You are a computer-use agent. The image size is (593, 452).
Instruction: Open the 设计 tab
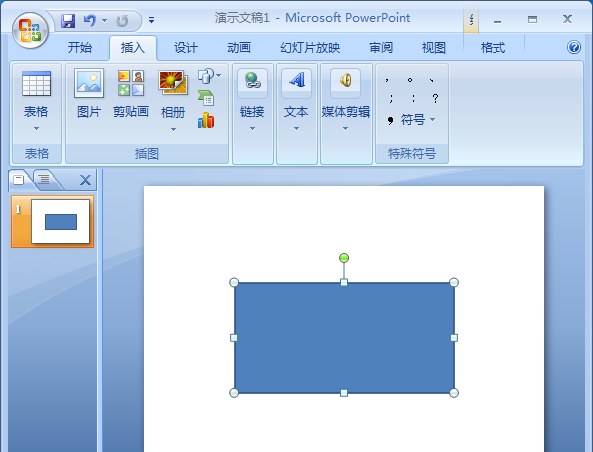pyautogui.click(x=186, y=48)
